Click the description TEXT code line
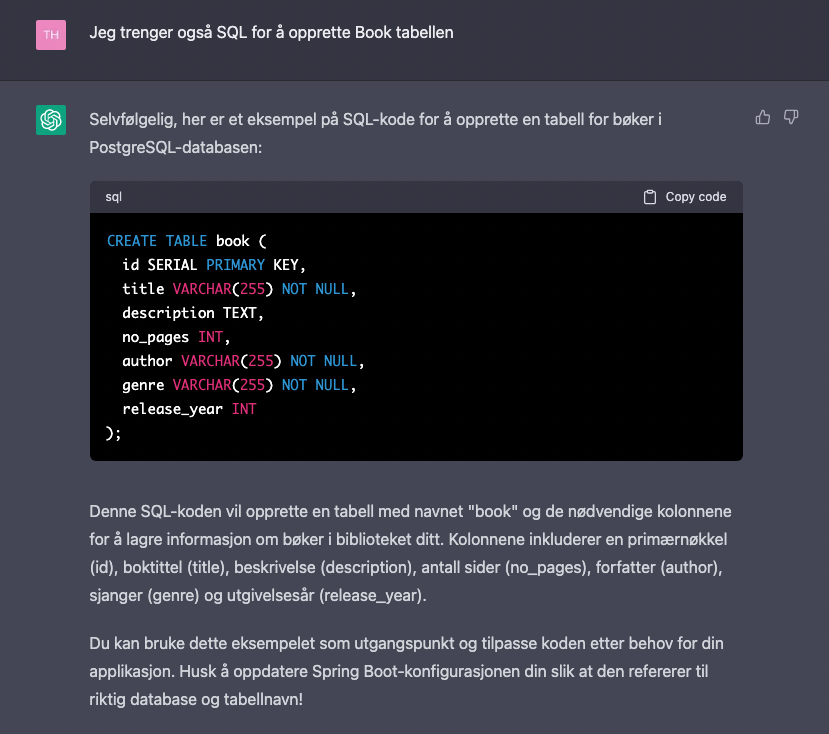The width and height of the screenshot is (829, 734). tap(191, 313)
